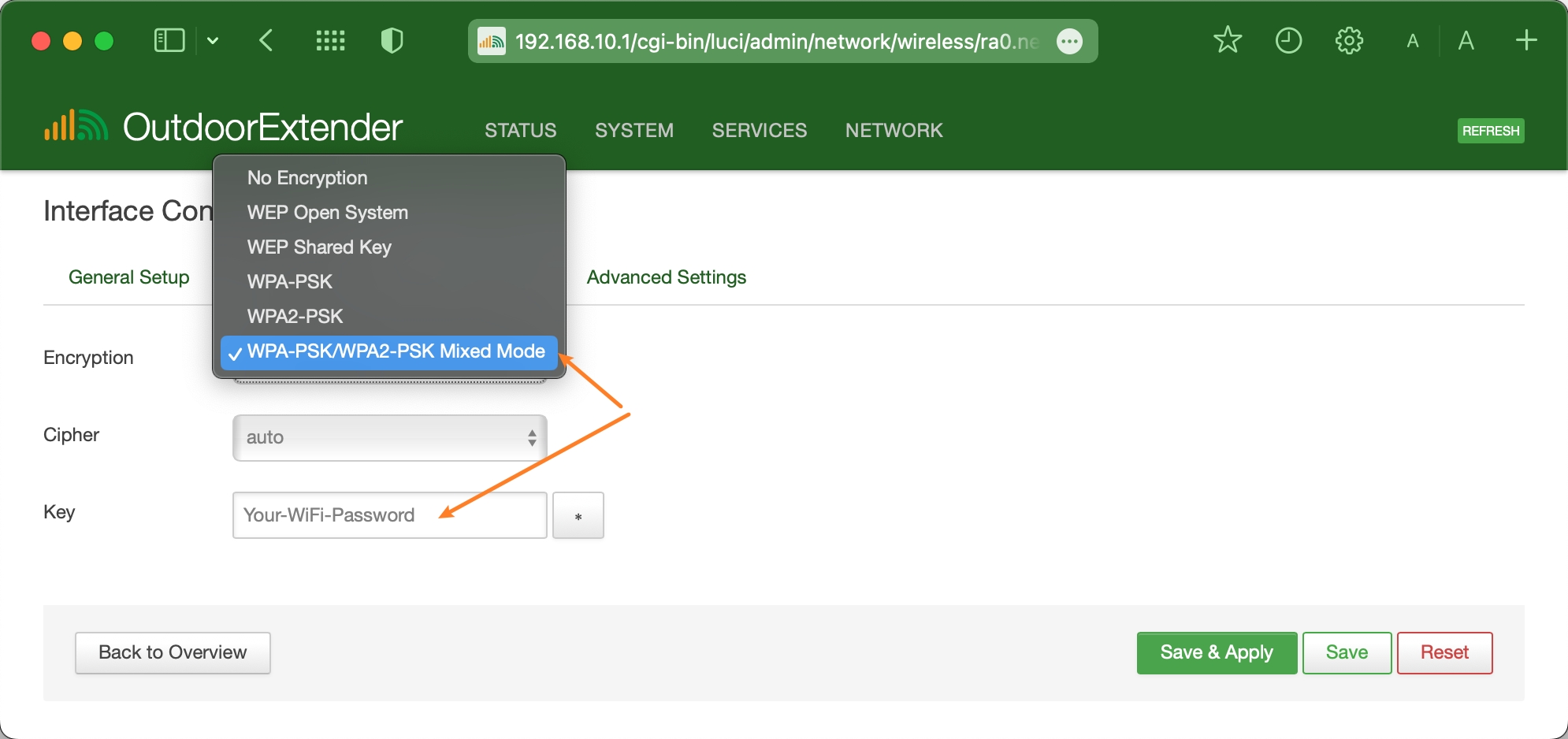
Task: Click the browser back arrow
Action: [x=266, y=40]
